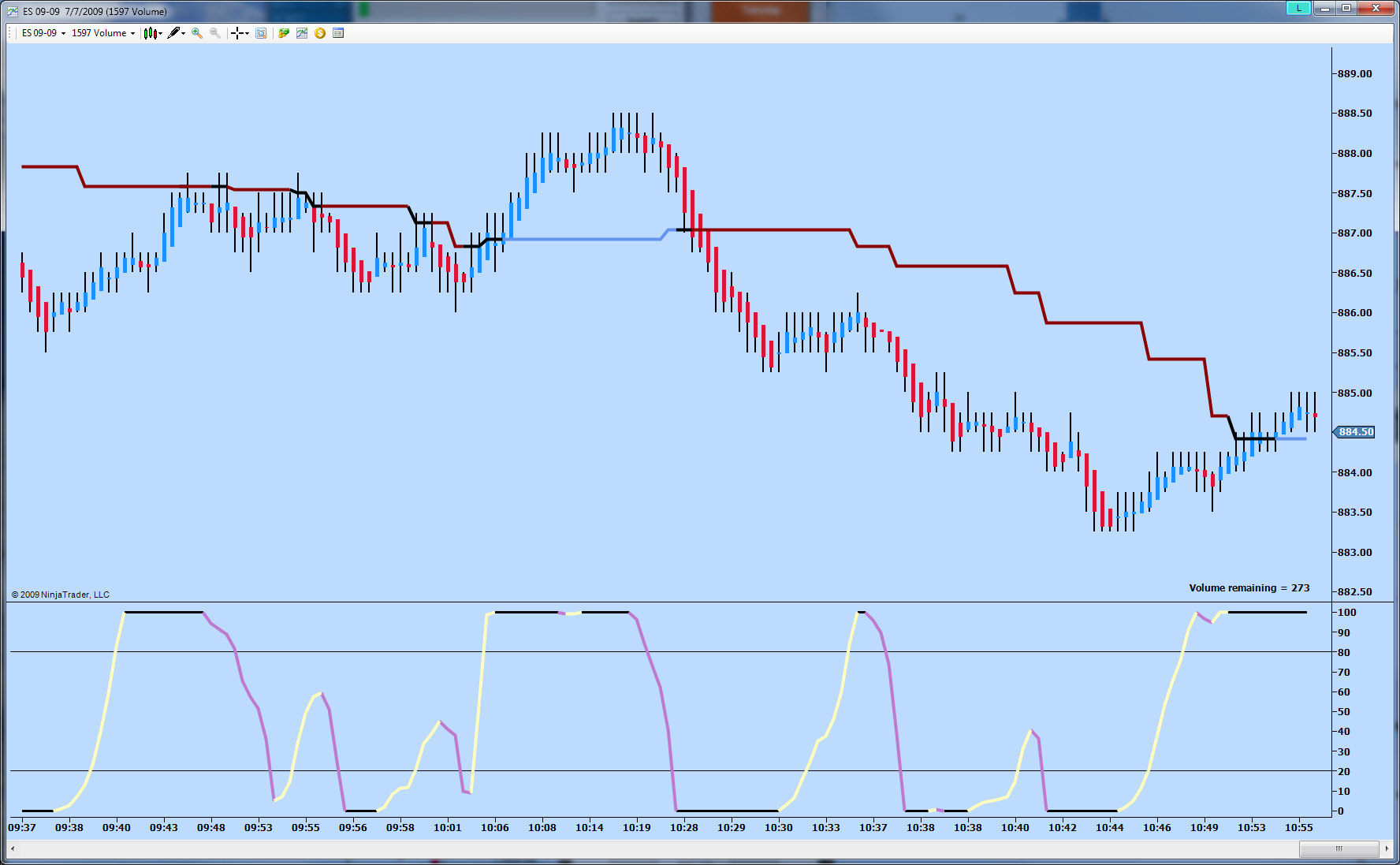Click the 10:33 time axis label

[x=826, y=828]
